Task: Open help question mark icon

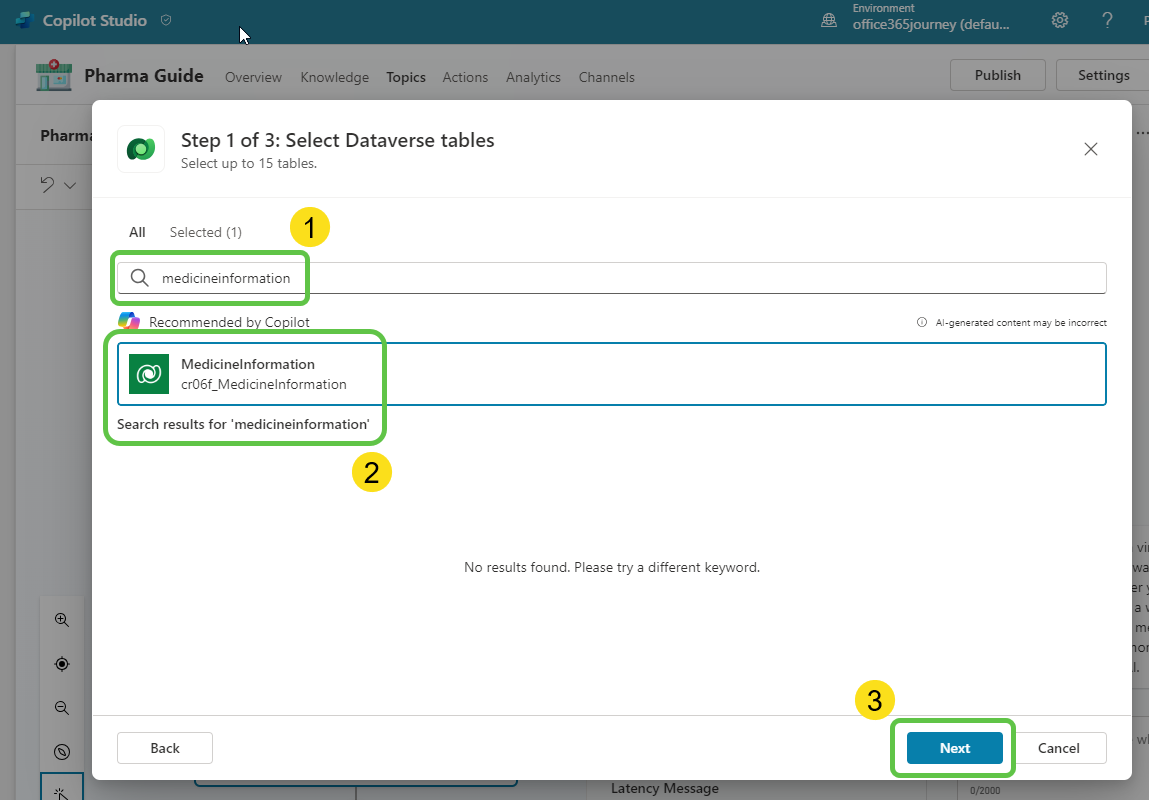Action: pos(1107,21)
